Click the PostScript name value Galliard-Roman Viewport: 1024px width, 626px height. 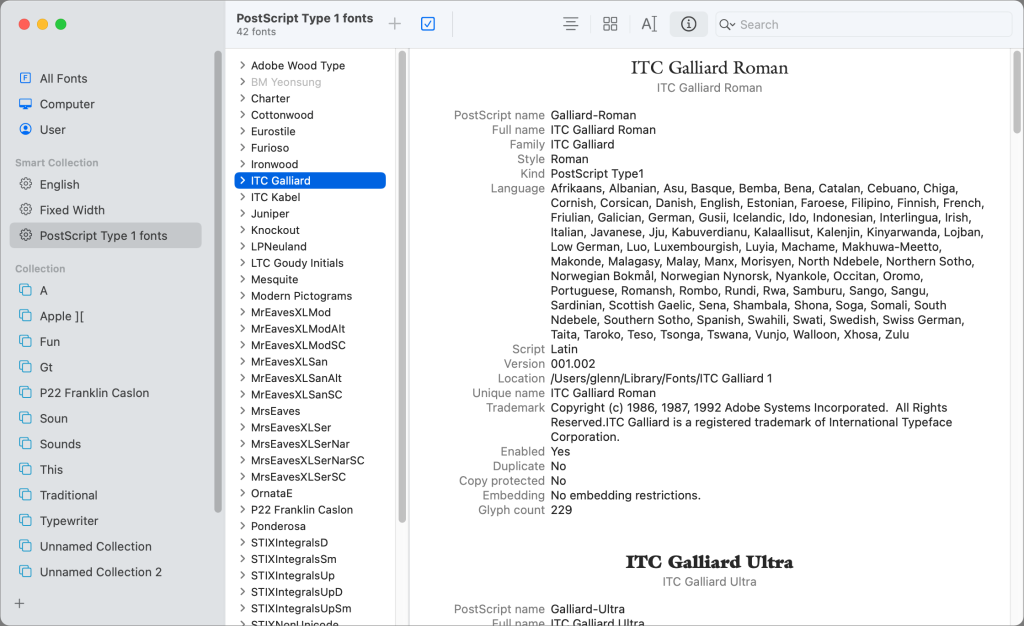[x=593, y=115]
